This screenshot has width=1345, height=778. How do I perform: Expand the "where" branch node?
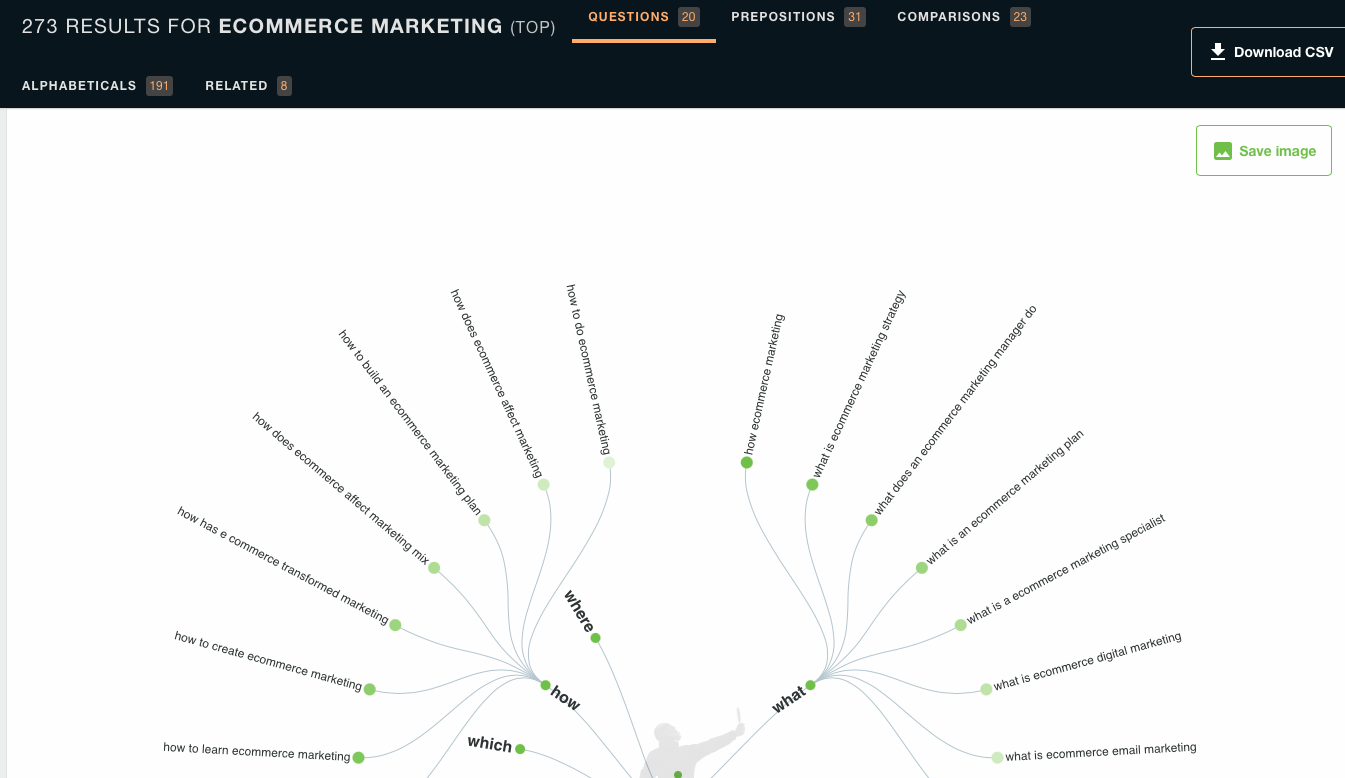(595, 638)
